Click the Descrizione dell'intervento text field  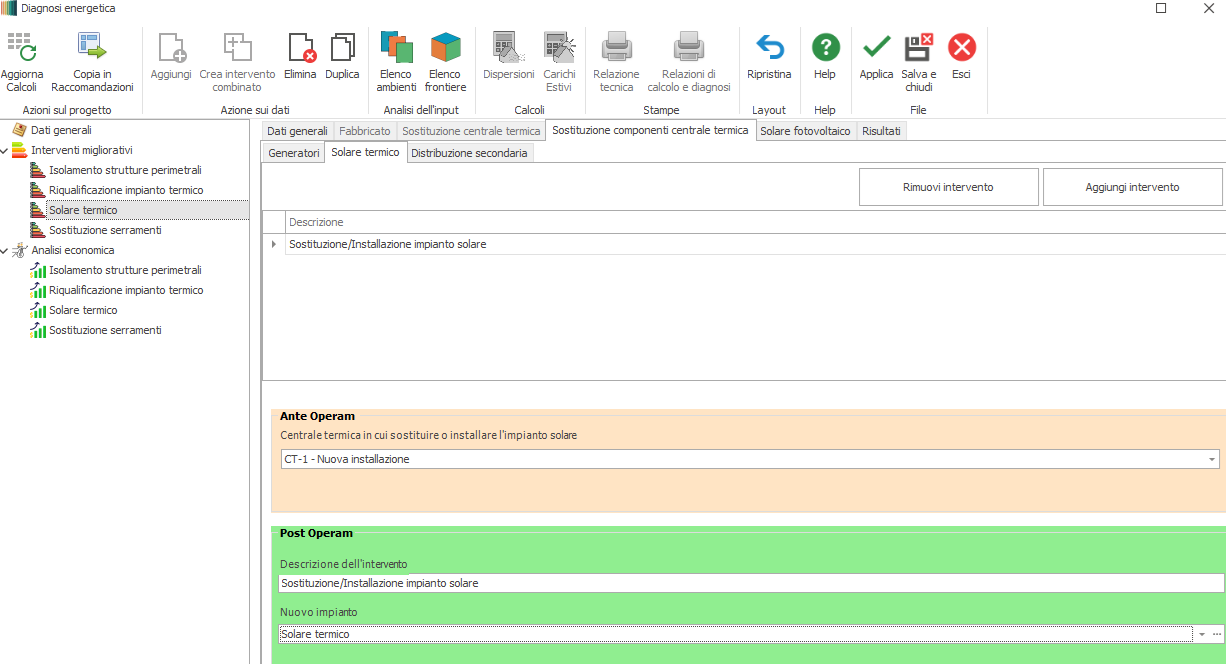pyautogui.click(x=750, y=583)
